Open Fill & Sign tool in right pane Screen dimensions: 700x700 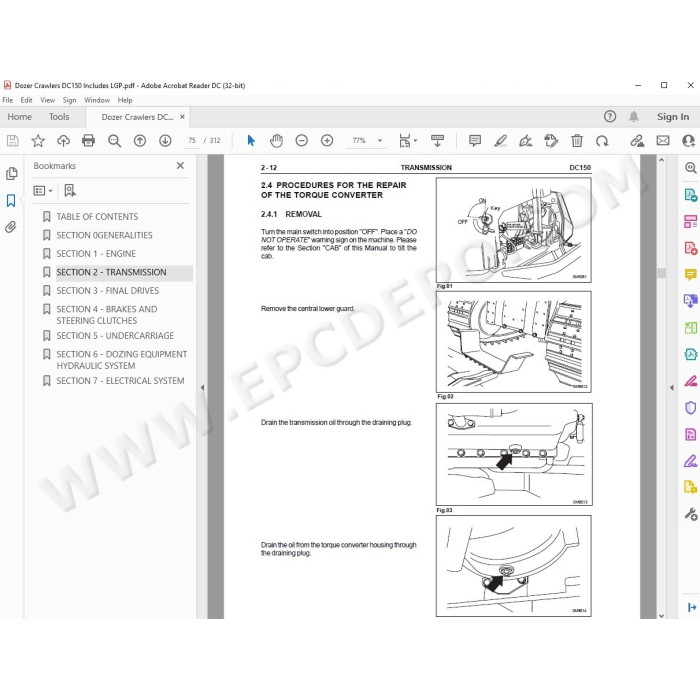click(690, 461)
